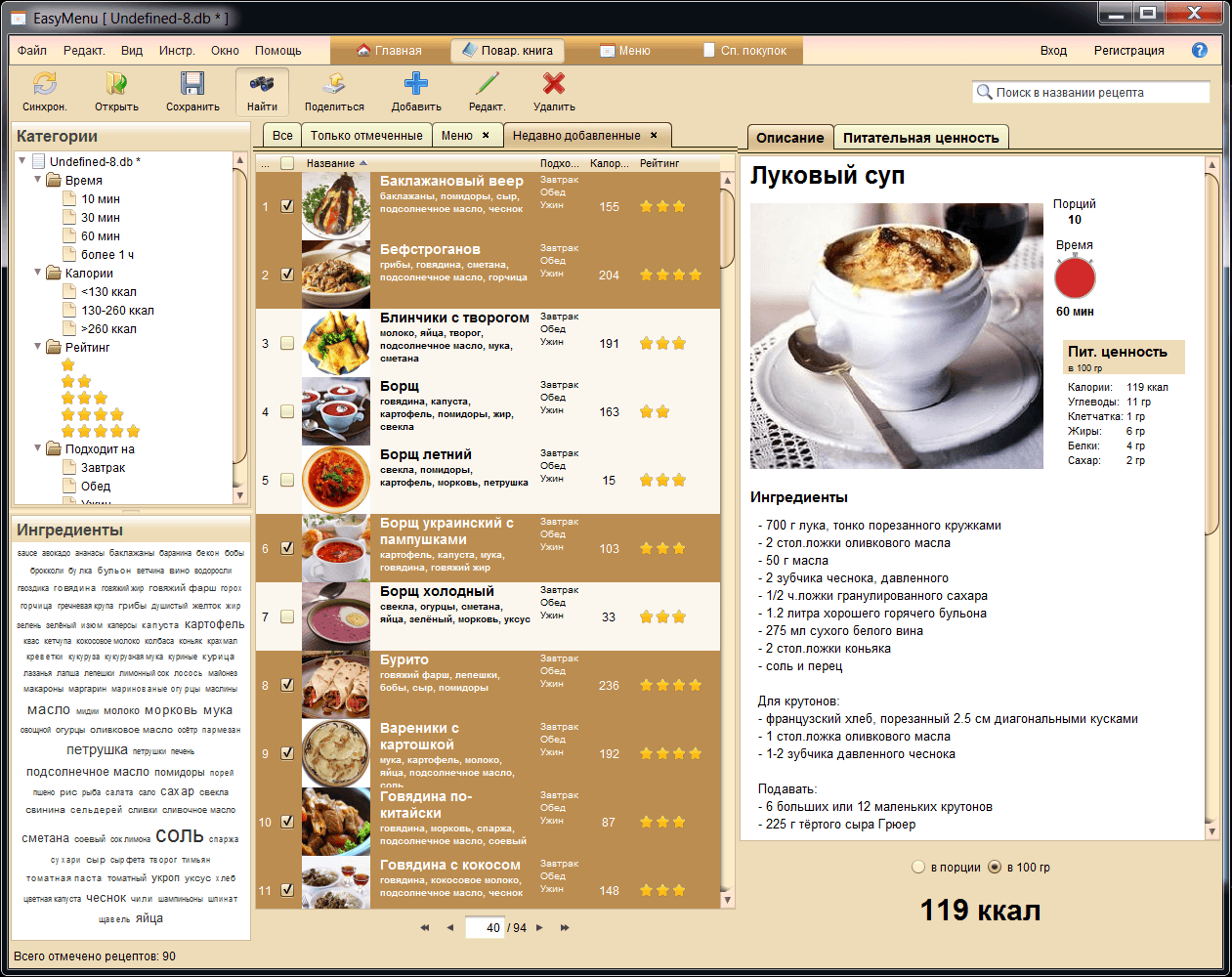Open a file with Открыть icon

[x=116, y=85]
